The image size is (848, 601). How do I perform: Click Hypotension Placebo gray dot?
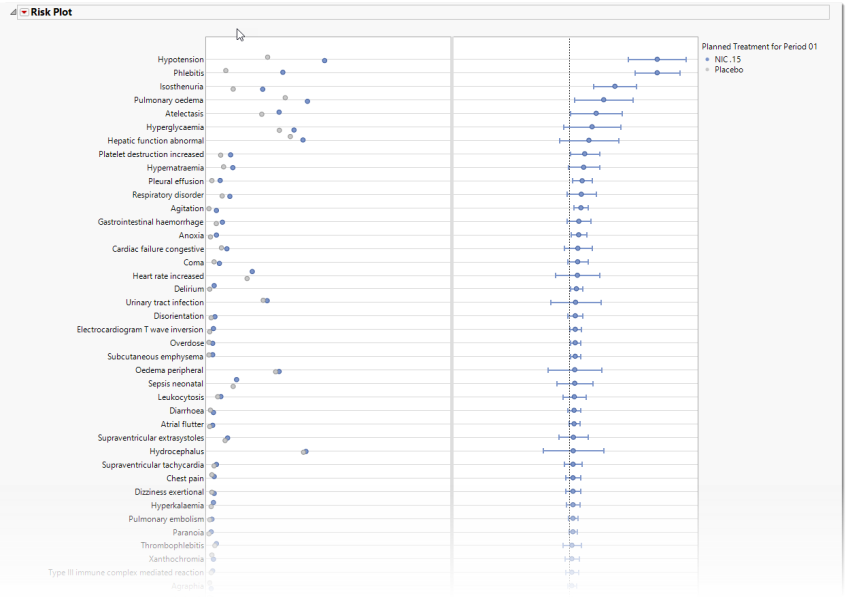[x=268, y=57]
